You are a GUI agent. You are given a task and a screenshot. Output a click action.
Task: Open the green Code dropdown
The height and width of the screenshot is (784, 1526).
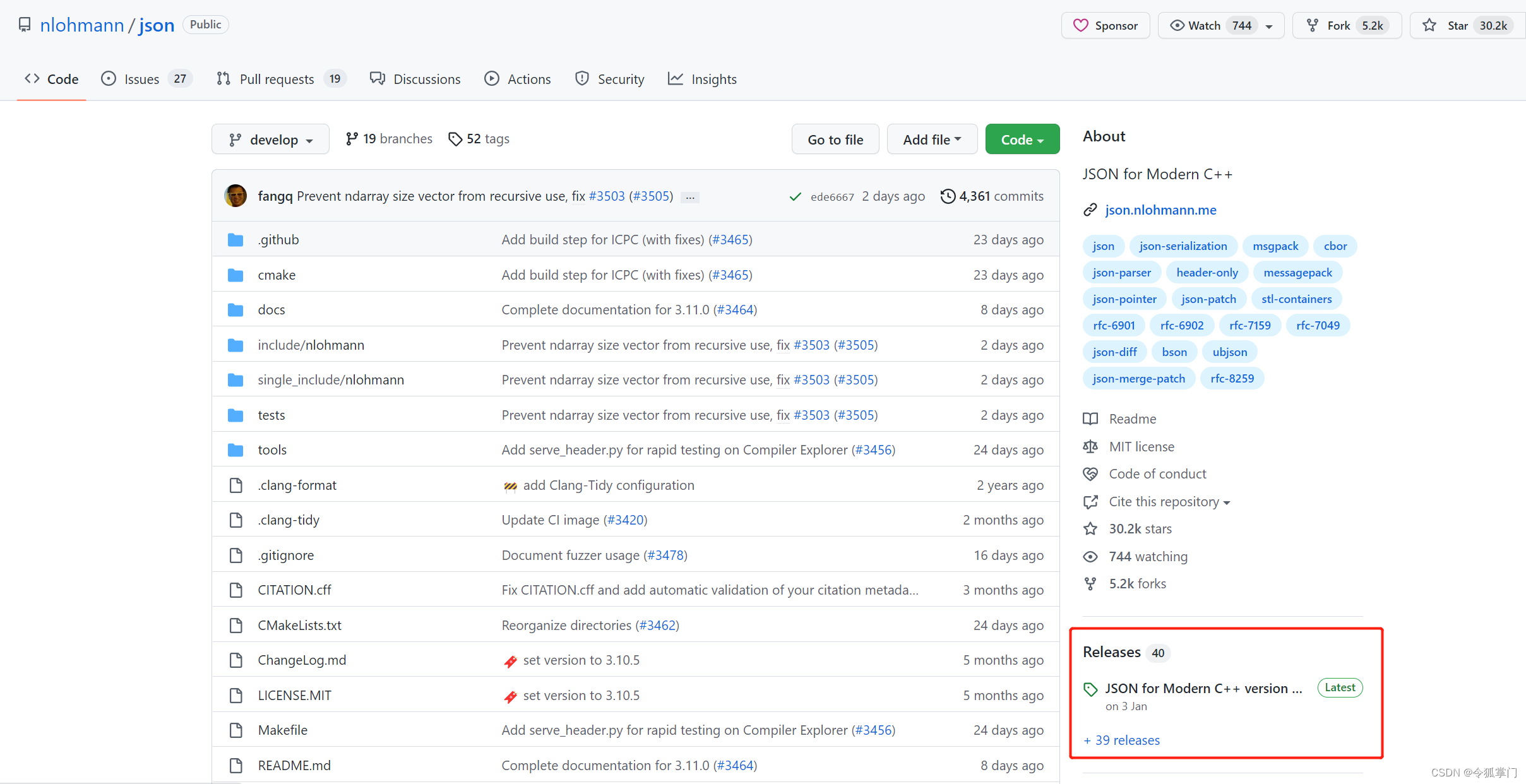click(x=1022, y=140)
